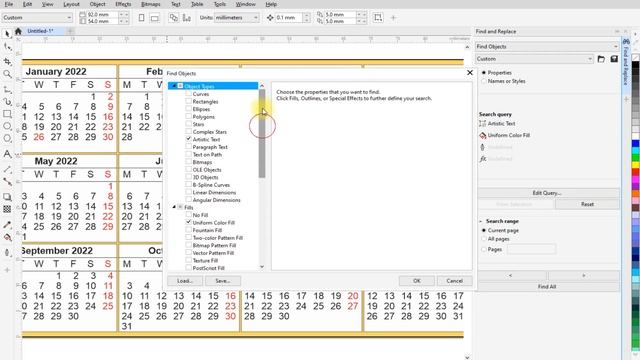Open the Units millimeters dropdown
Viewport: 640px width, 360px height.
(x=237, y=18)
